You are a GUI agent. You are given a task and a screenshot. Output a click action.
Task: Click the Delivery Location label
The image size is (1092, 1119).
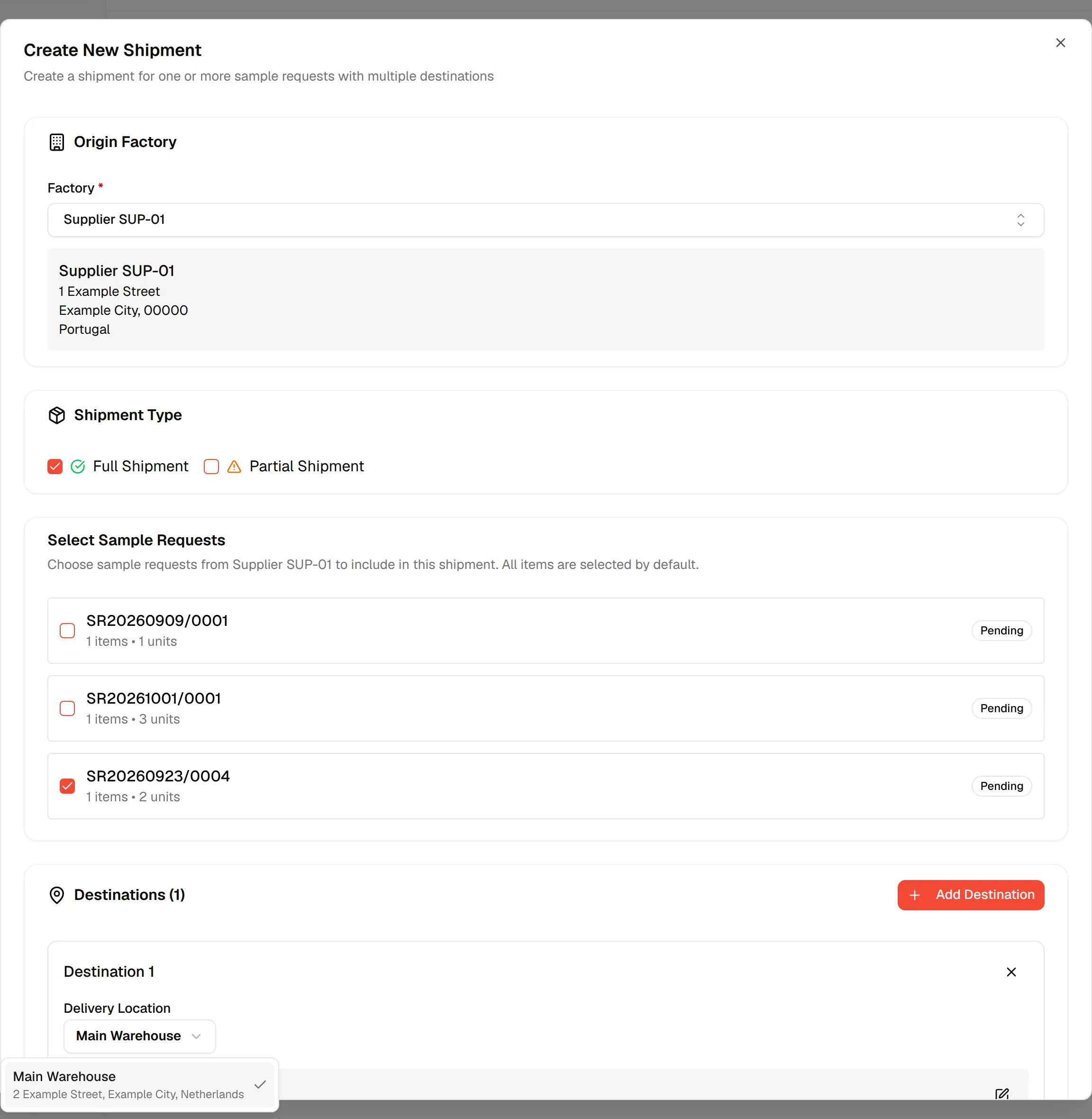pos(117,1008)
